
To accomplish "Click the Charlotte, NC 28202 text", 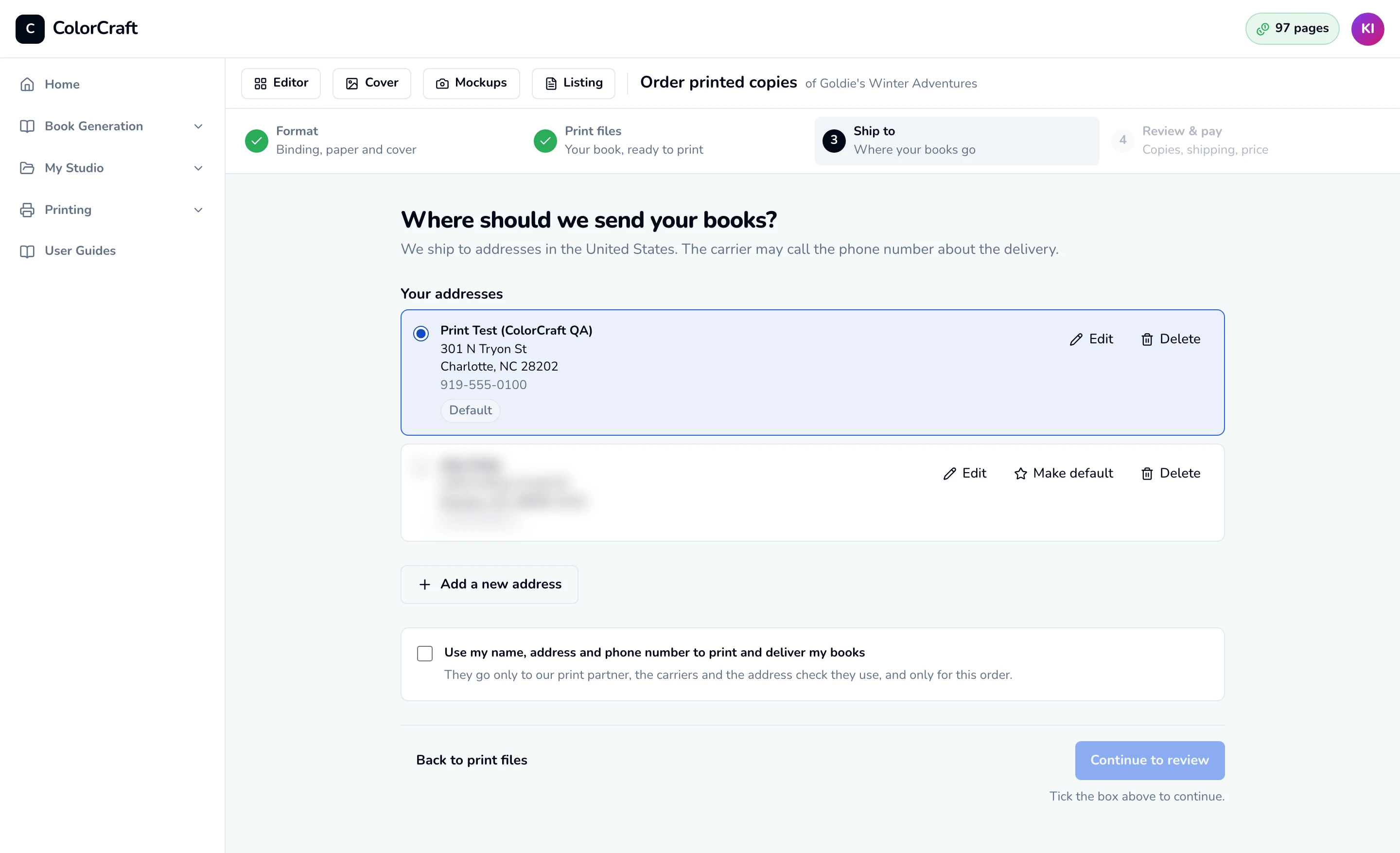I will coord(499,367).
